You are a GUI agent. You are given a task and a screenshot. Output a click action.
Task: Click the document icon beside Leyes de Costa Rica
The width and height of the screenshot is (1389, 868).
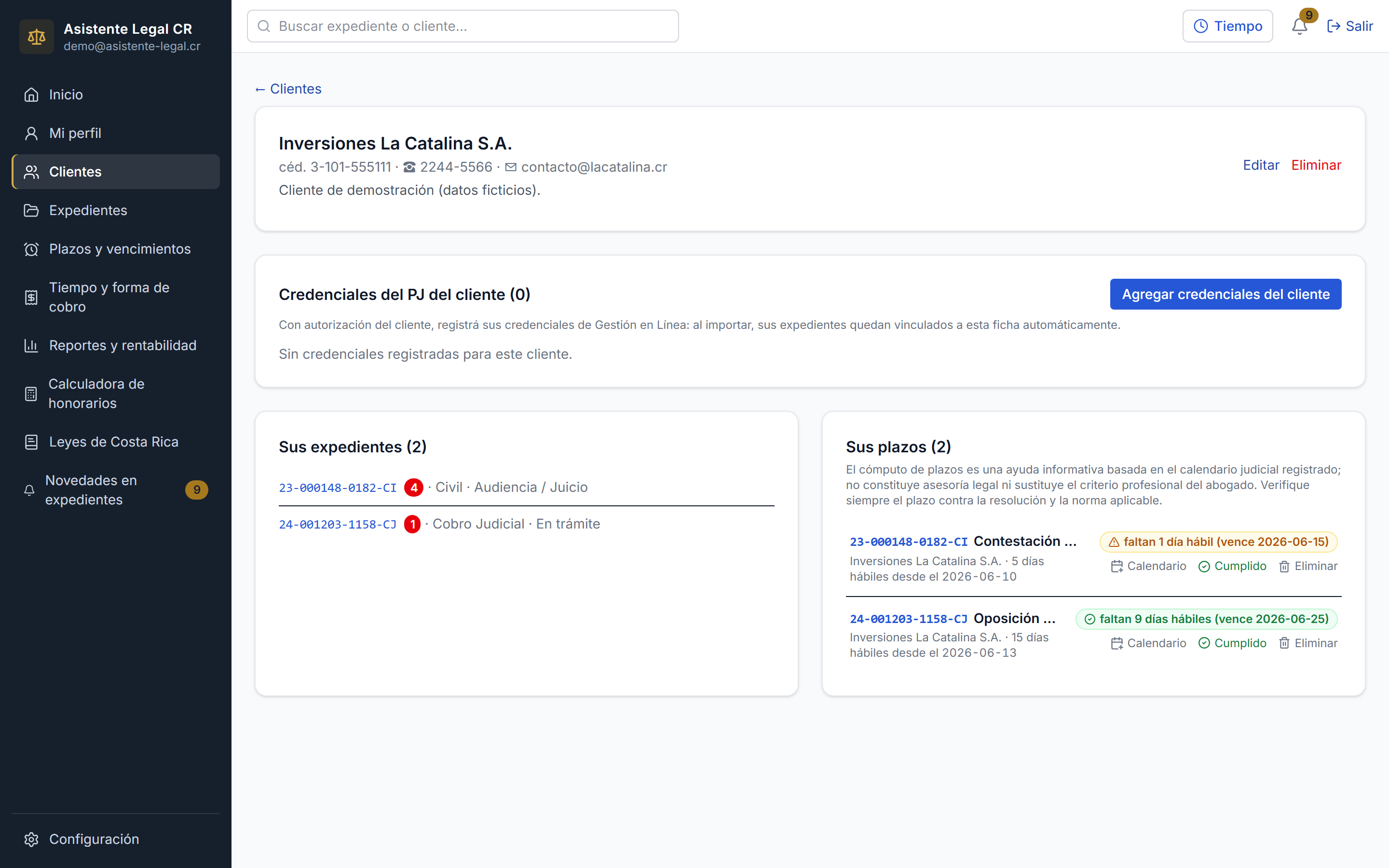pyautogui.click(x=31, y=441)
